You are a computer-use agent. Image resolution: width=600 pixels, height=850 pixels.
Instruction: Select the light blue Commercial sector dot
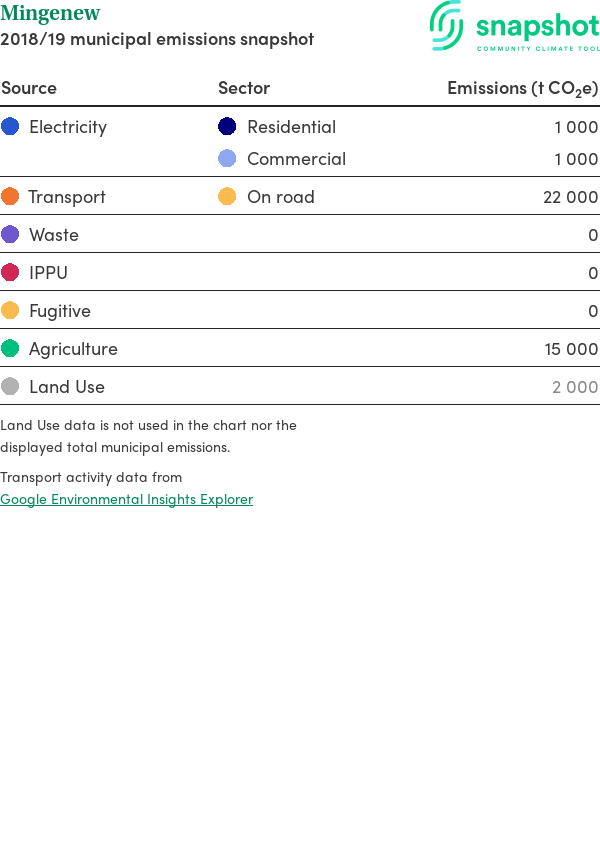click(227, 158)
